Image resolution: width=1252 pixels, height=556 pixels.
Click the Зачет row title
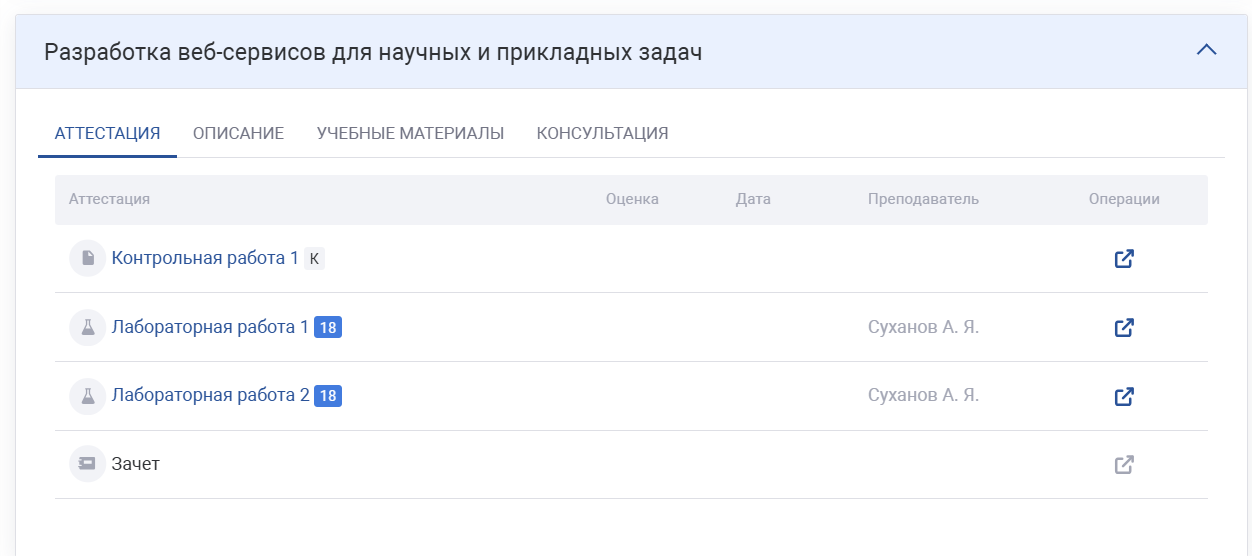click(x=136, y=464)
